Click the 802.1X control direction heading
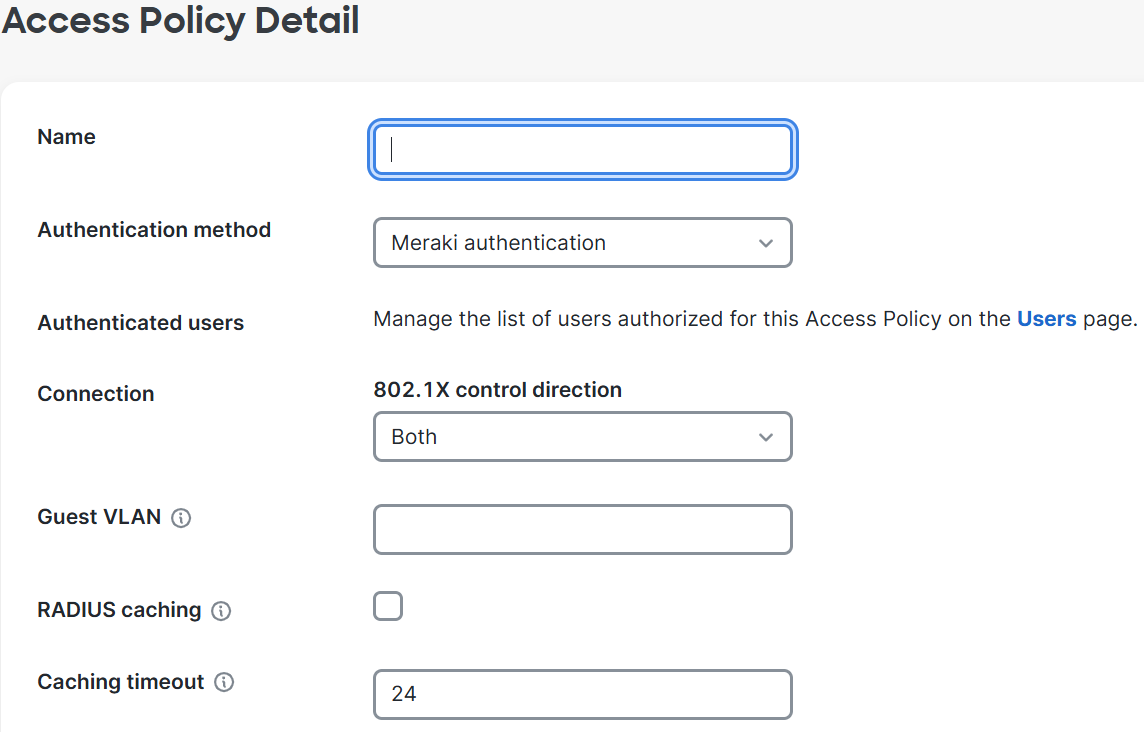Viewport: 1144px width, 732px height. click(498, 390)
